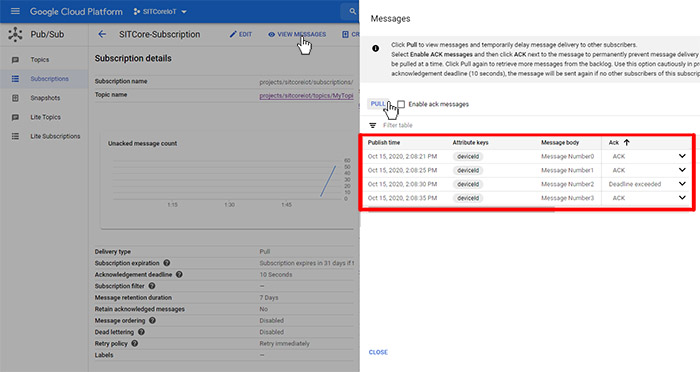The width and height of the screenshot is (700, 372).
Task: Open Snapshots in the sidebar
Action: (x=45, y=98)
